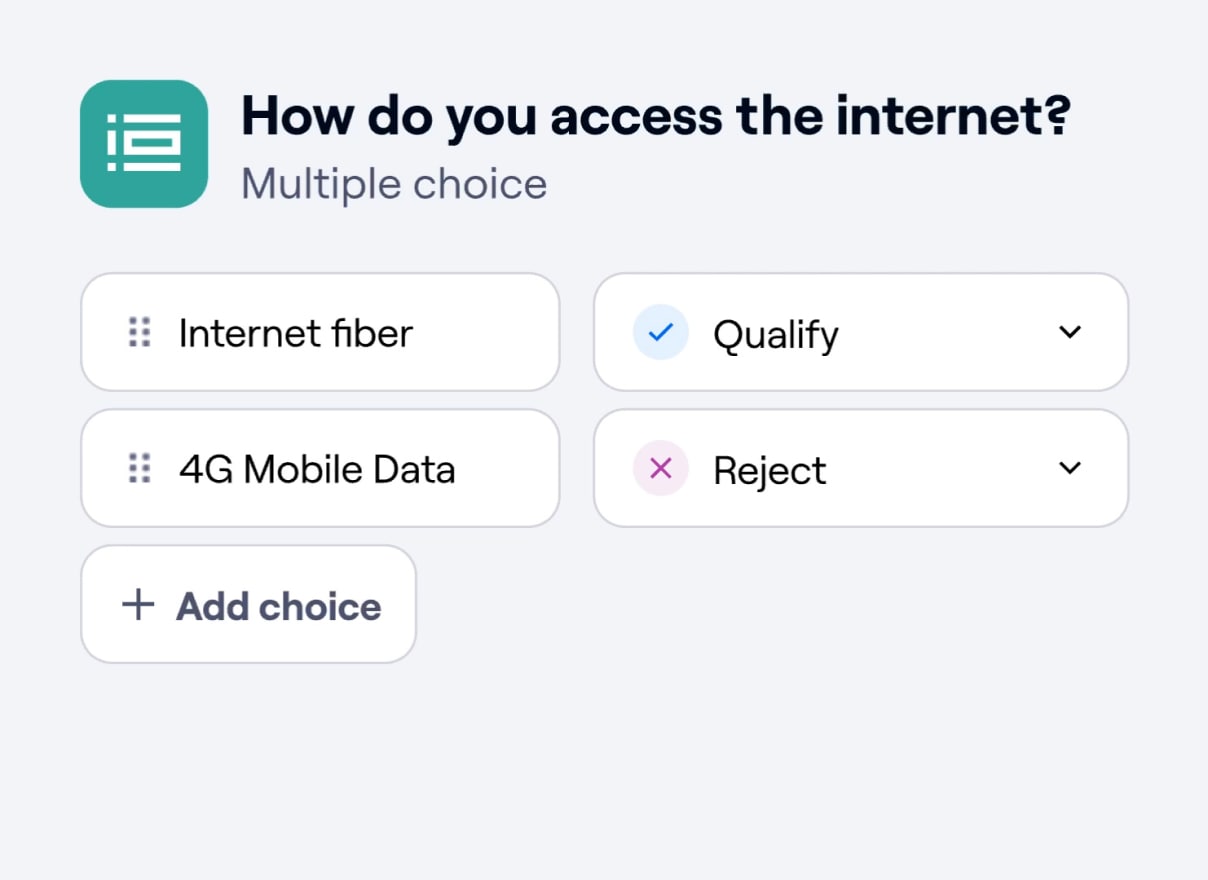Click the blue checkmark Qualify icon
This screenshot has width=1208, height=880.
pos(660,332)
